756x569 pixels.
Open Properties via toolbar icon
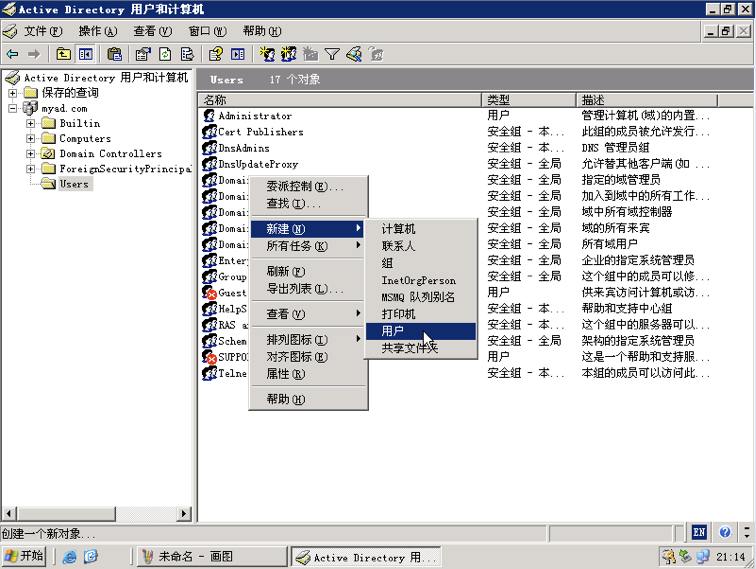tap(143, 54)
